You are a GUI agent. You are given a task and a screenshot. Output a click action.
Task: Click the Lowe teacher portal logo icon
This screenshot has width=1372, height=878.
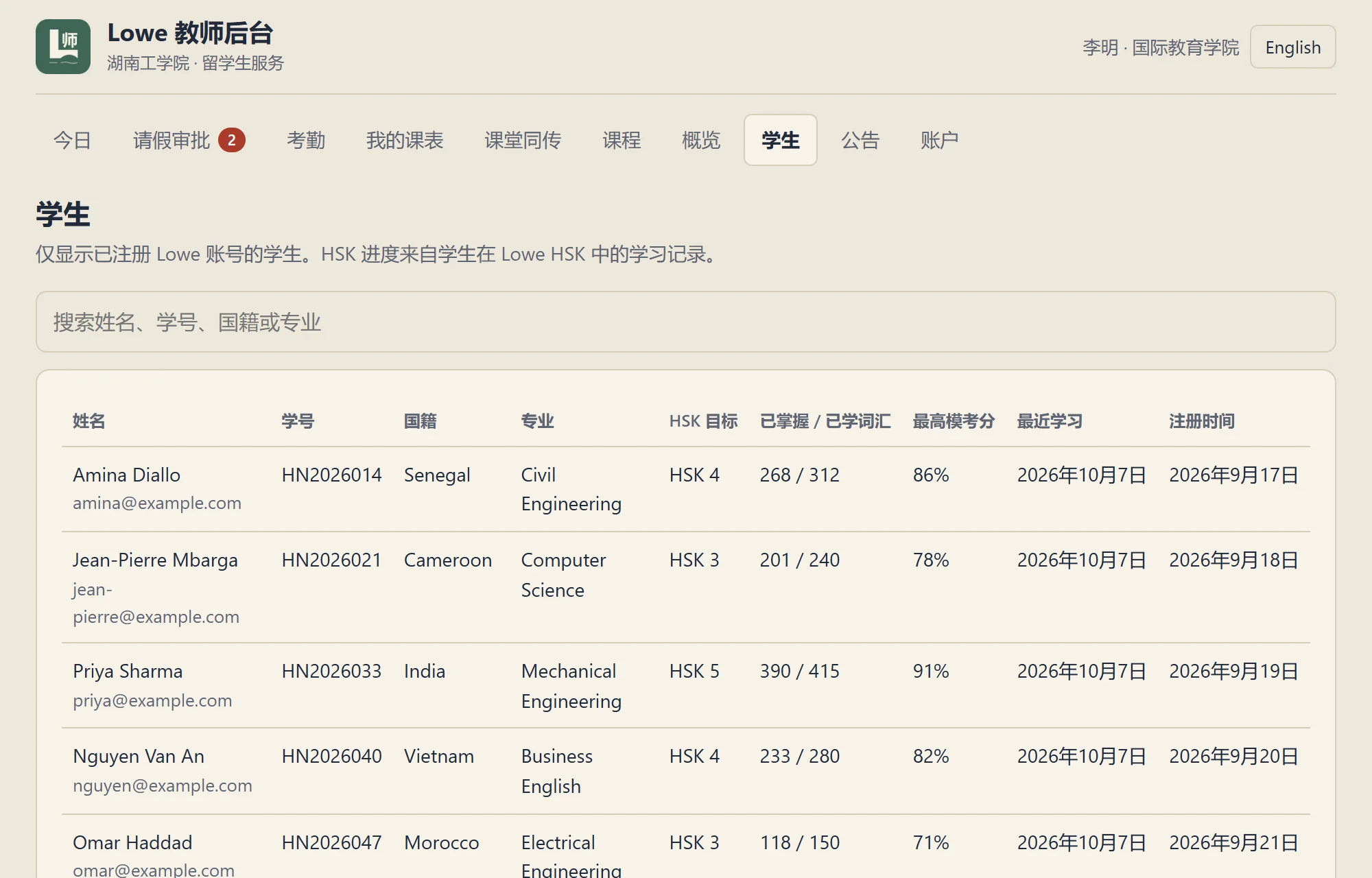(x=63, y=47)
